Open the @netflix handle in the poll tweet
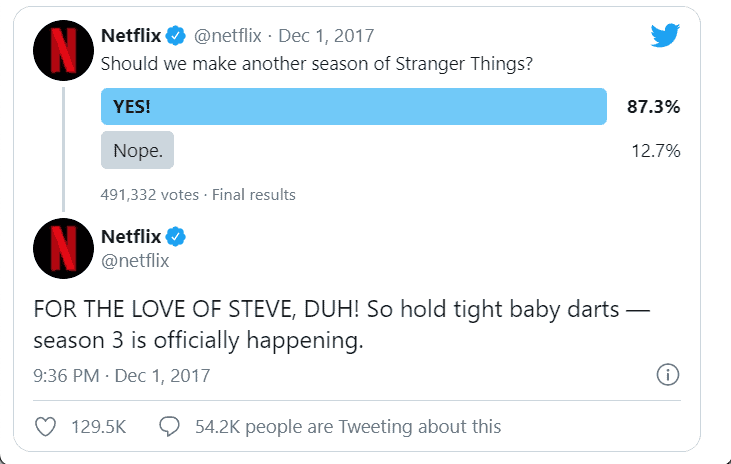Image resolution: width=731 pixels, height=464 pixels. point(229,36)
